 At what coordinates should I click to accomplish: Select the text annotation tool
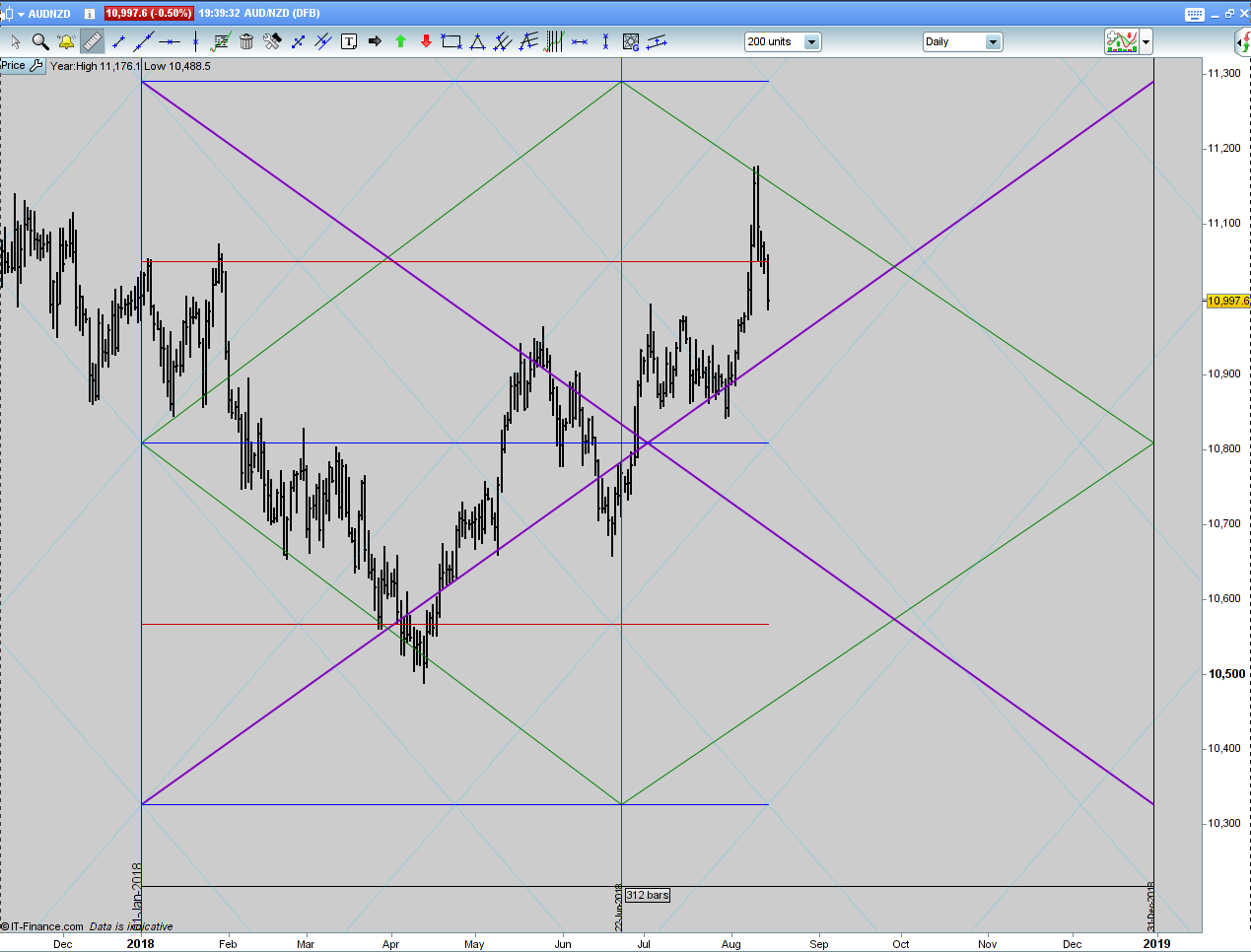pos(349,41)
